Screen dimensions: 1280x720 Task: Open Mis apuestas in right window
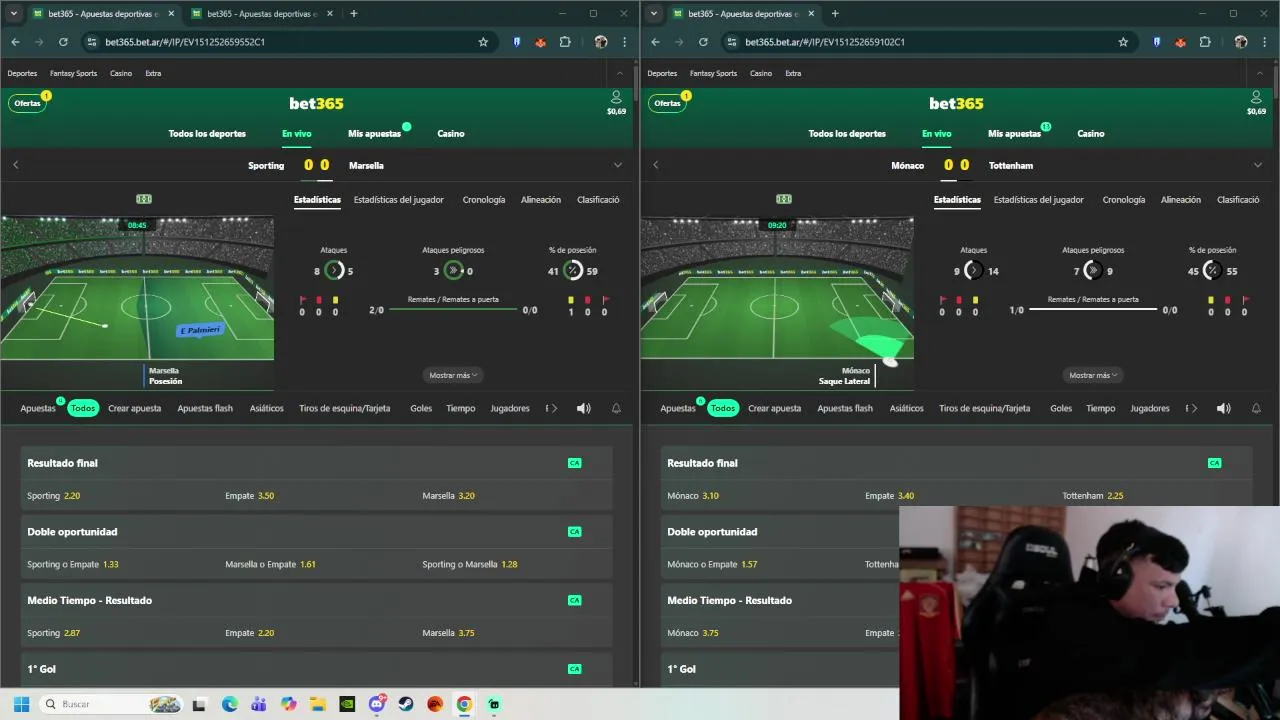click(1014, 133)
